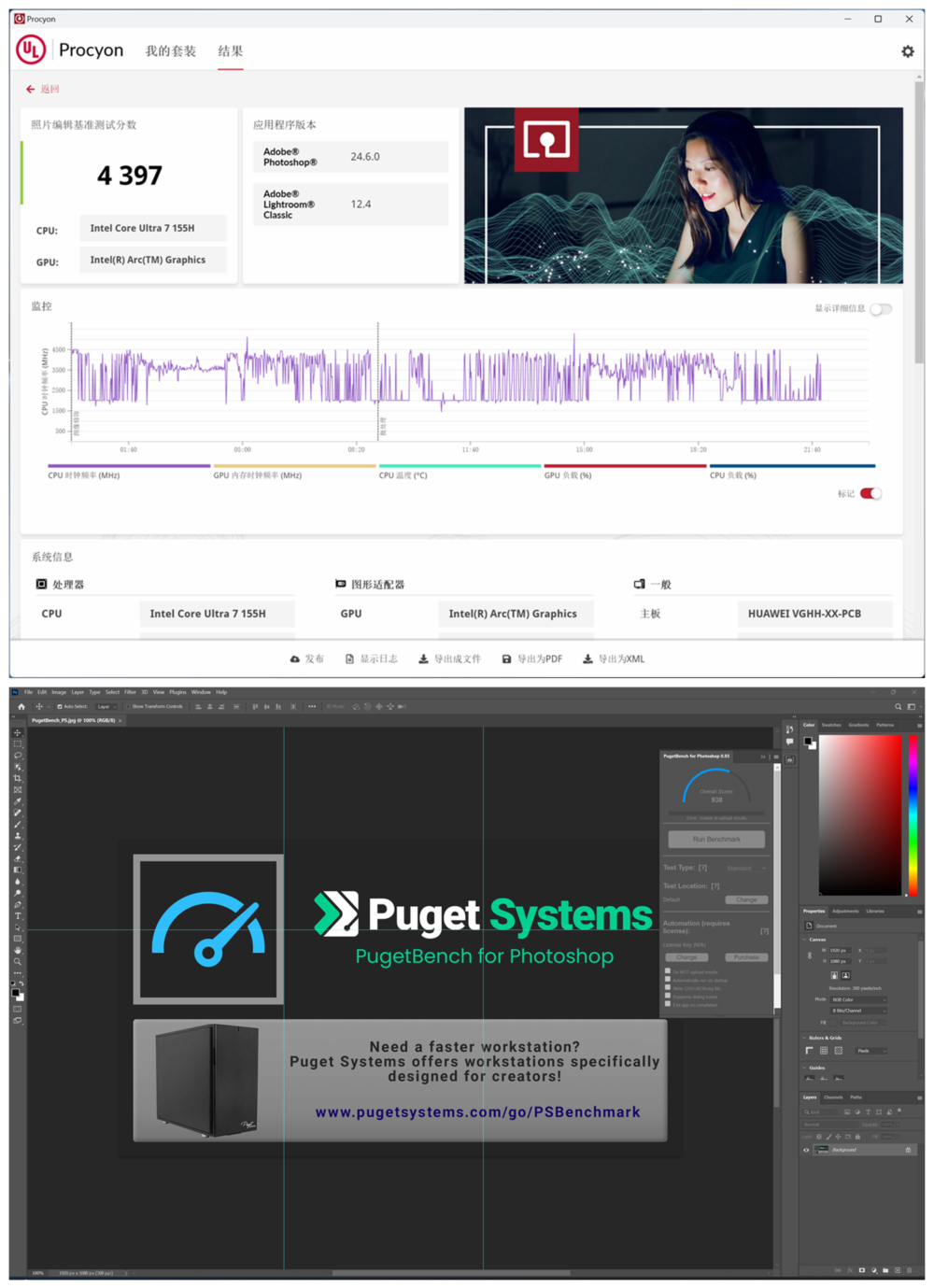The image size is (934, 1288).
Task: Click foreground color swatch in toolbar
Action: 15,993
